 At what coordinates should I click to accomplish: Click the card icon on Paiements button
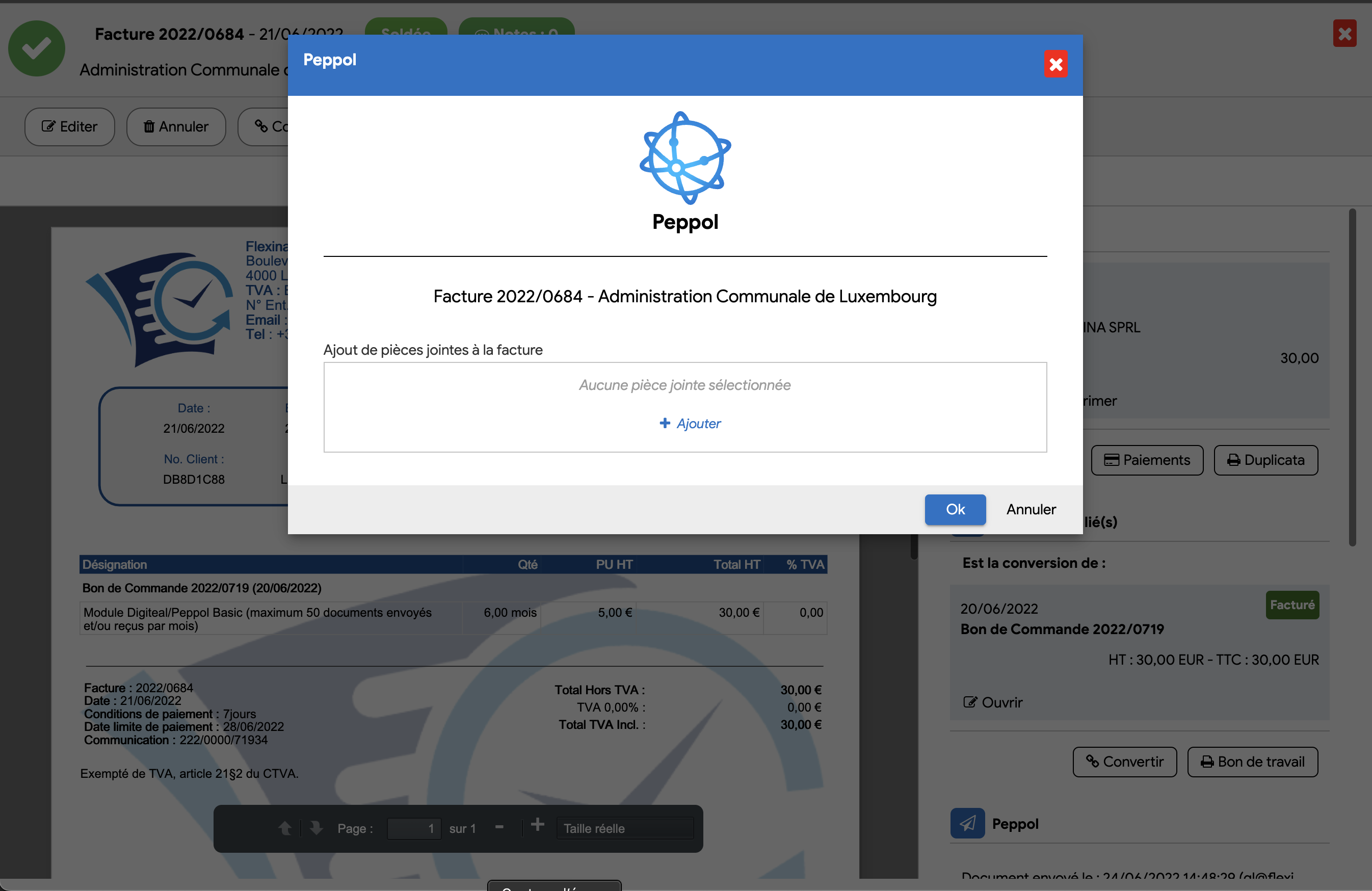(1111, 460)
